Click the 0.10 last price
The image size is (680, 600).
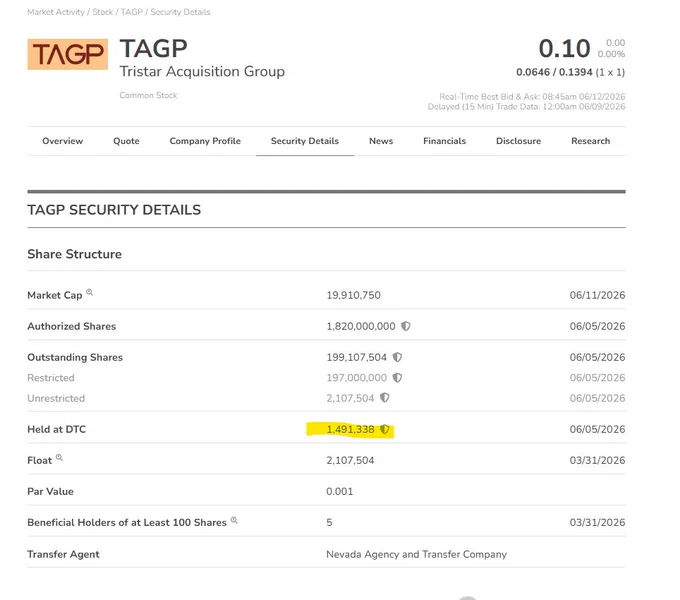coord(564,48)
